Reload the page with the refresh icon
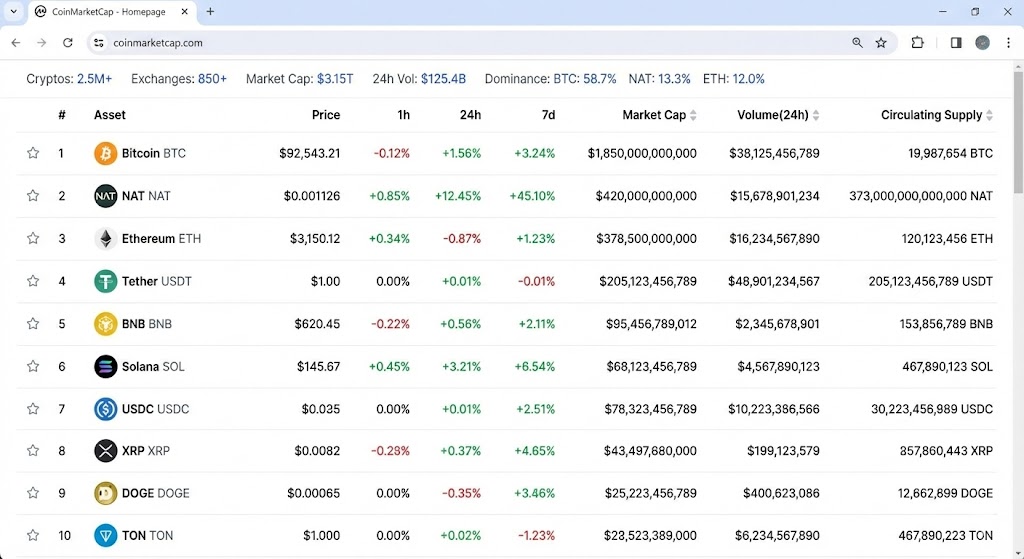 (67, 42)
